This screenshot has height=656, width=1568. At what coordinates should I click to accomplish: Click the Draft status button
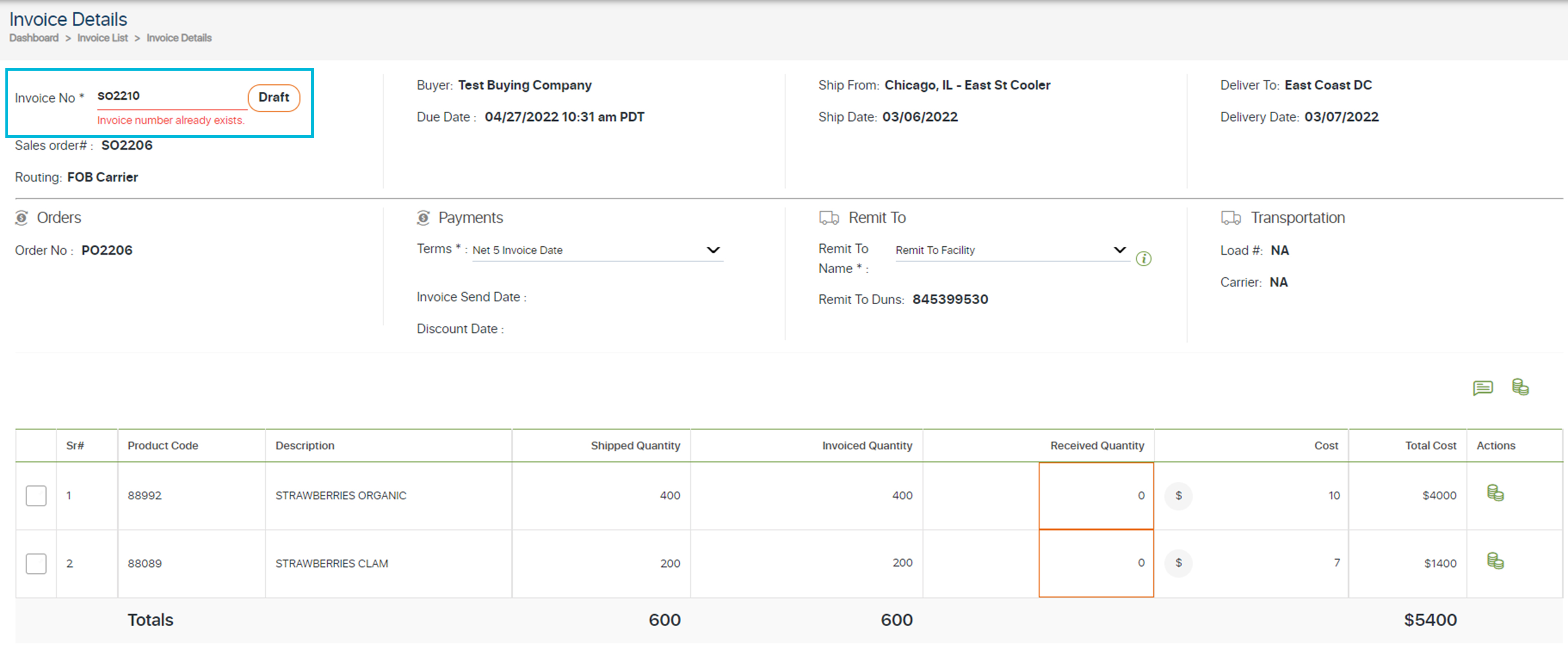(273, 97)
